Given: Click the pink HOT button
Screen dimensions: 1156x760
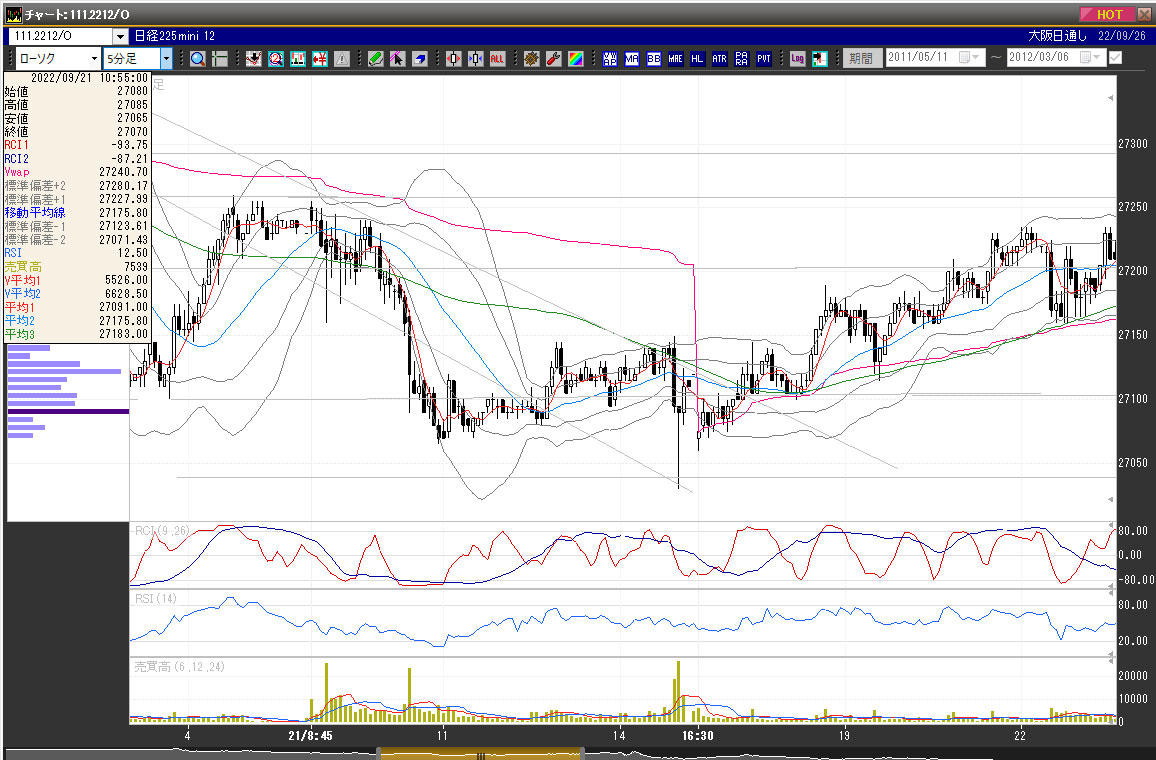Looking at the screenshot, I should pos(1110,14).
